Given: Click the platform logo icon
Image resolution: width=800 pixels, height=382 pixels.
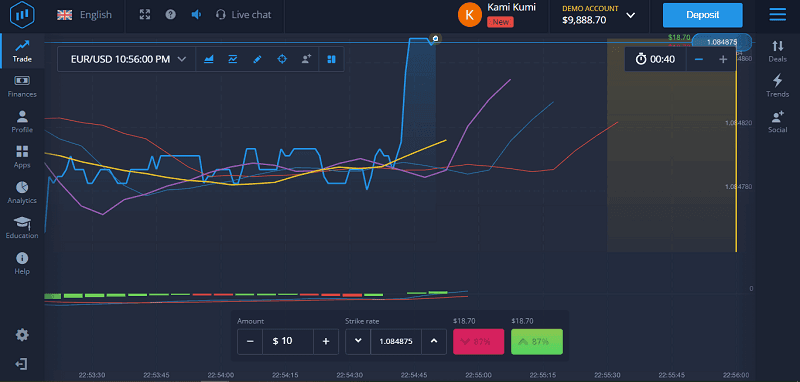Looking at the screenshot, I should click(x=21, y=15).
